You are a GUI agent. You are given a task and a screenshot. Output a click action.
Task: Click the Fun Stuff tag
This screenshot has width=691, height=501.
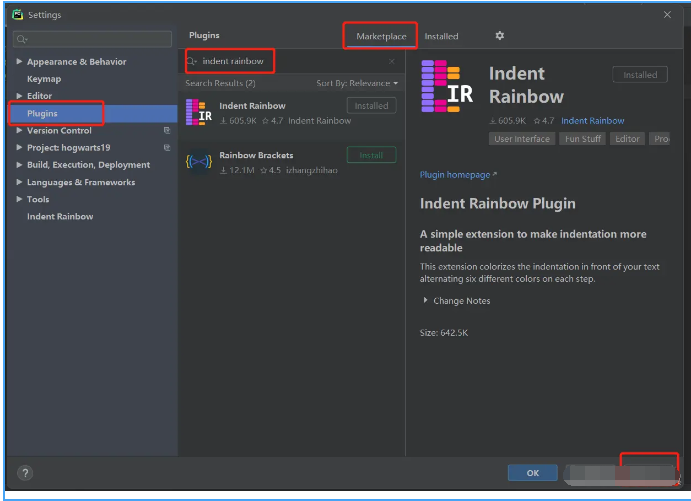tap(583, 139)
